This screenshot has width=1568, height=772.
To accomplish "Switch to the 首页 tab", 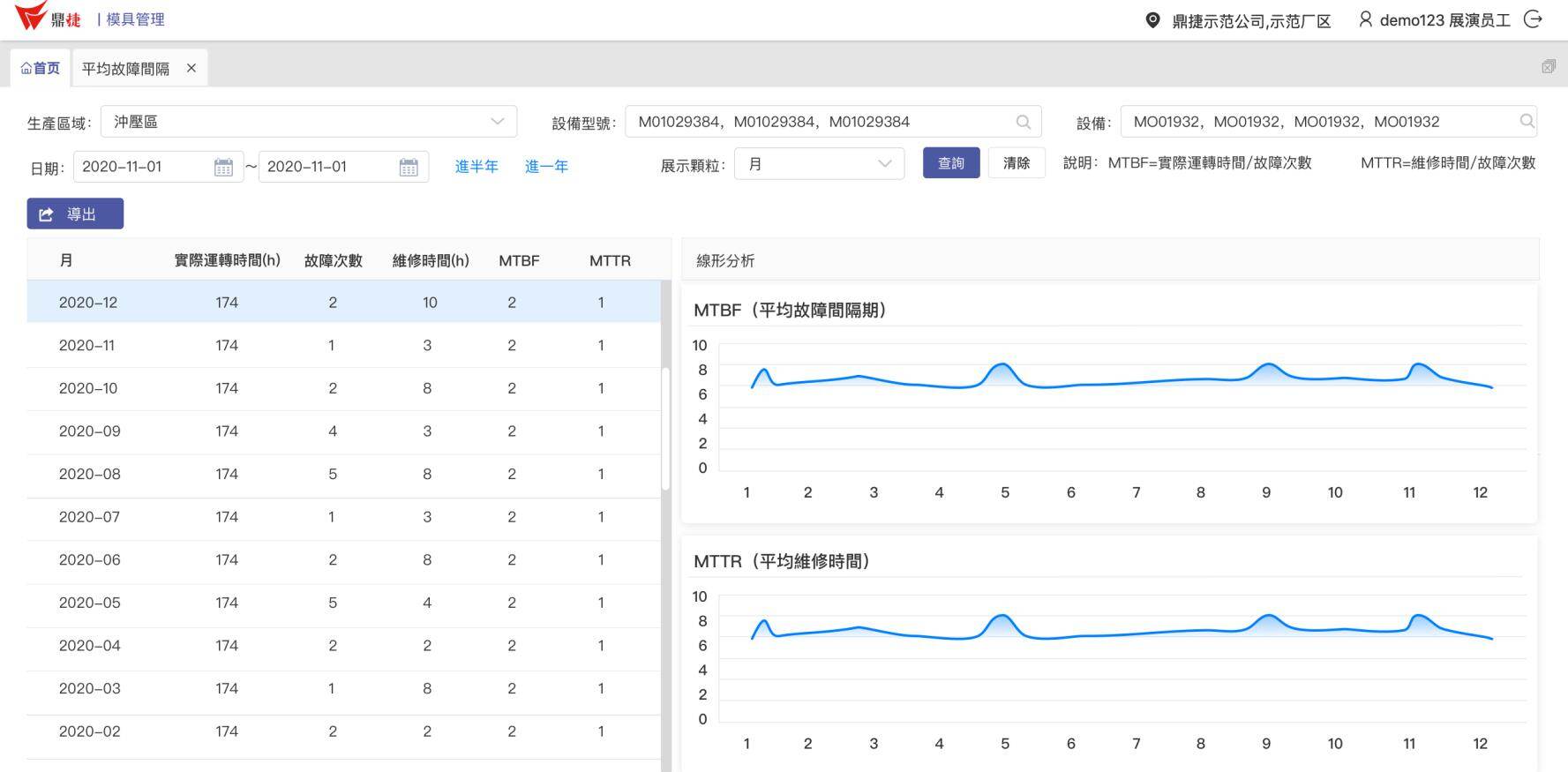I will click(41, 68).
